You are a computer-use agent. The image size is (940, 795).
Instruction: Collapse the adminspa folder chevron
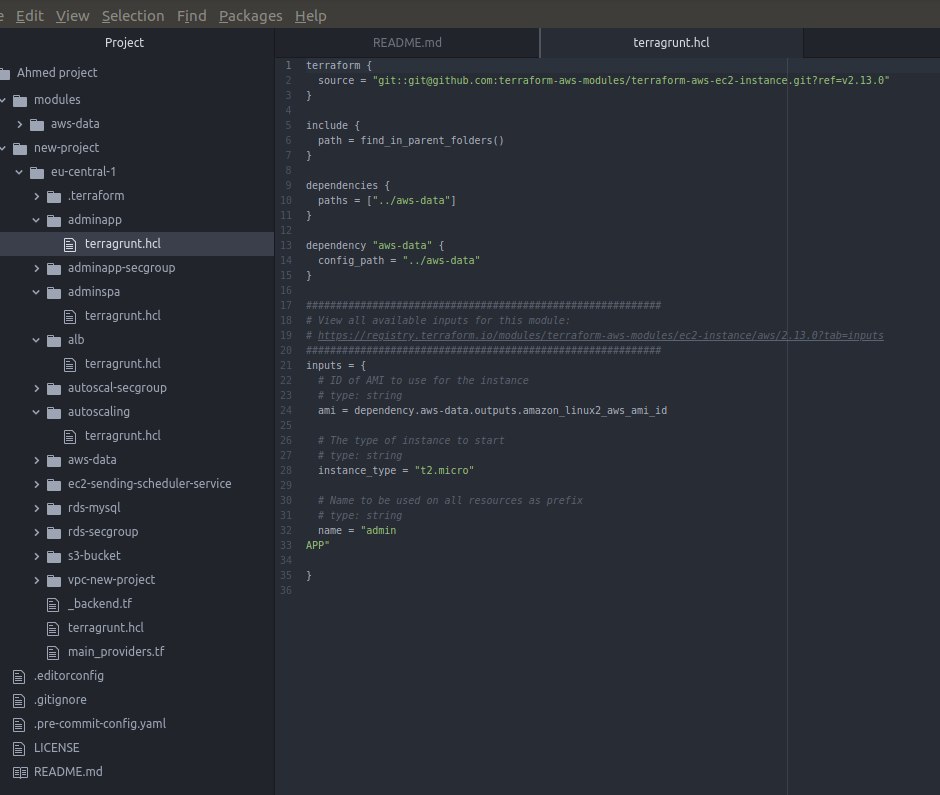tap(36, 292)
